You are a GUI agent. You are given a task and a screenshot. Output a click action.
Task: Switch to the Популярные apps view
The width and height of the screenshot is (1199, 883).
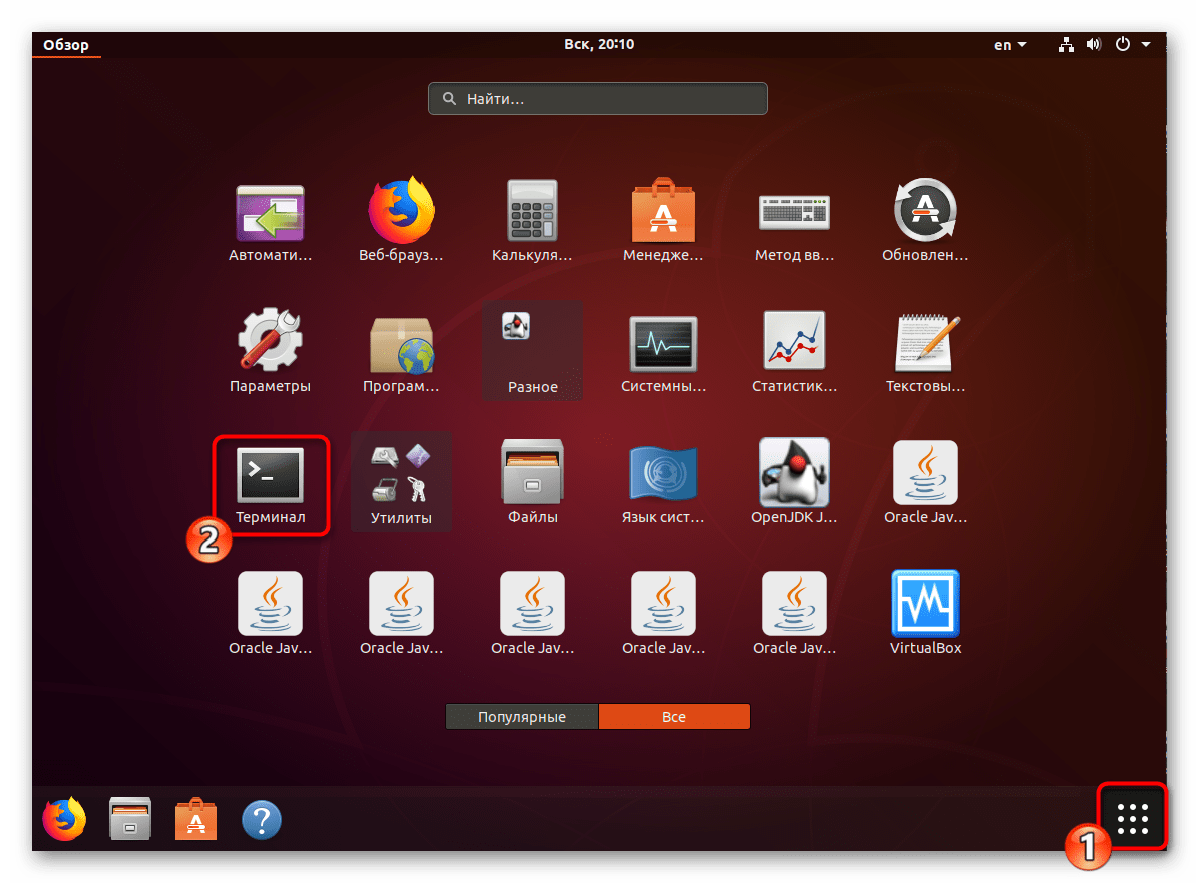521,717
